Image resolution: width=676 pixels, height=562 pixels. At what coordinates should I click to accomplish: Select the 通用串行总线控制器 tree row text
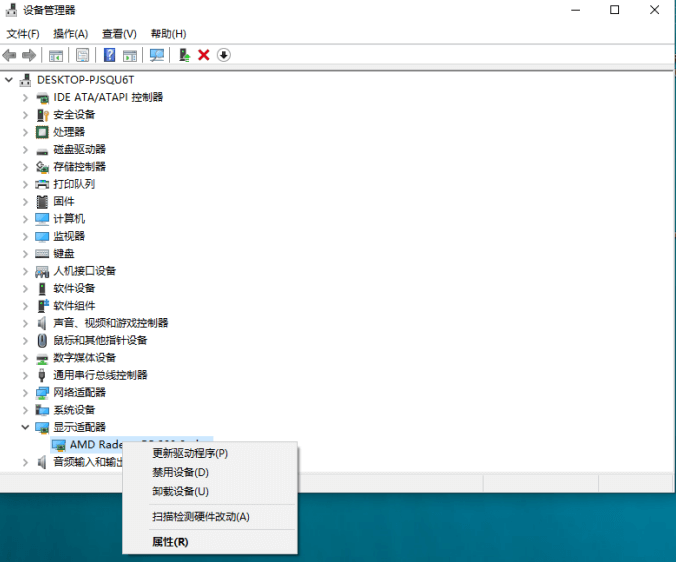(x=100, y=375)
